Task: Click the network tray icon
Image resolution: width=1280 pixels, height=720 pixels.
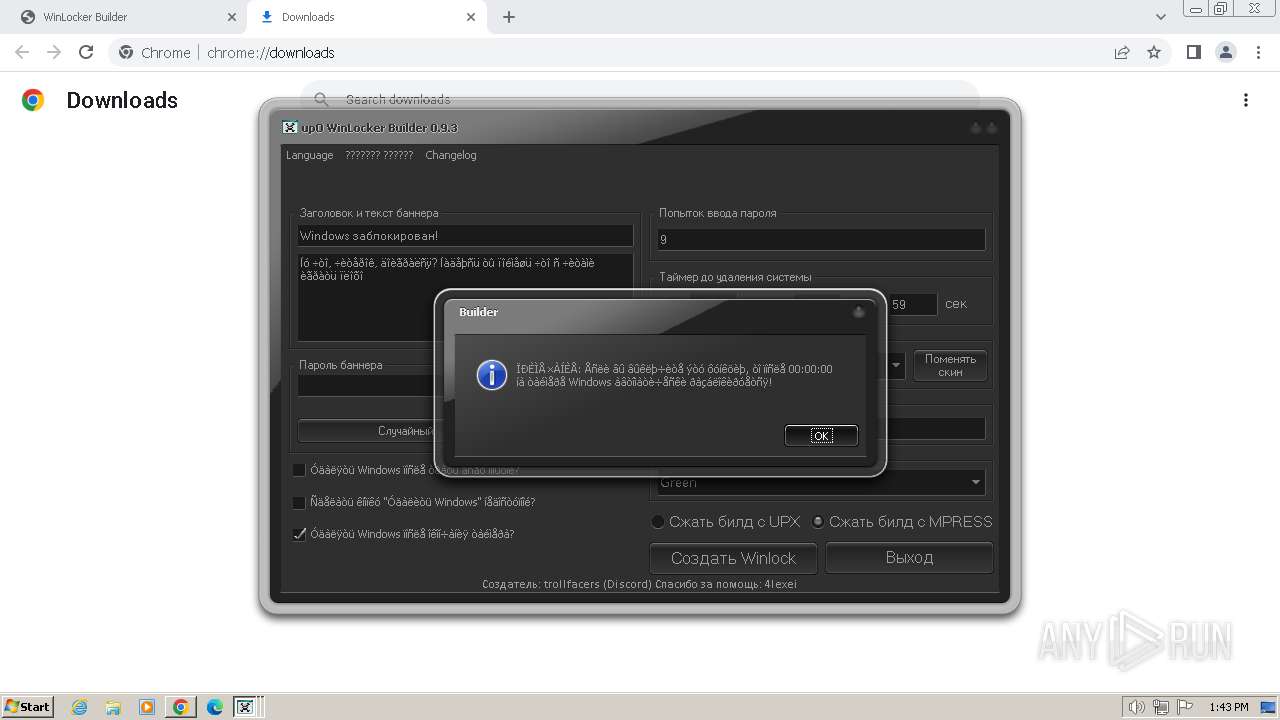Action: 1160,707
